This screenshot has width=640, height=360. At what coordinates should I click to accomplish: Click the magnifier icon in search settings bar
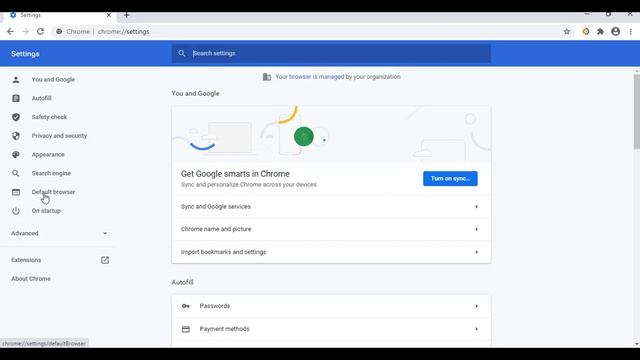click(x=182, y=53)
